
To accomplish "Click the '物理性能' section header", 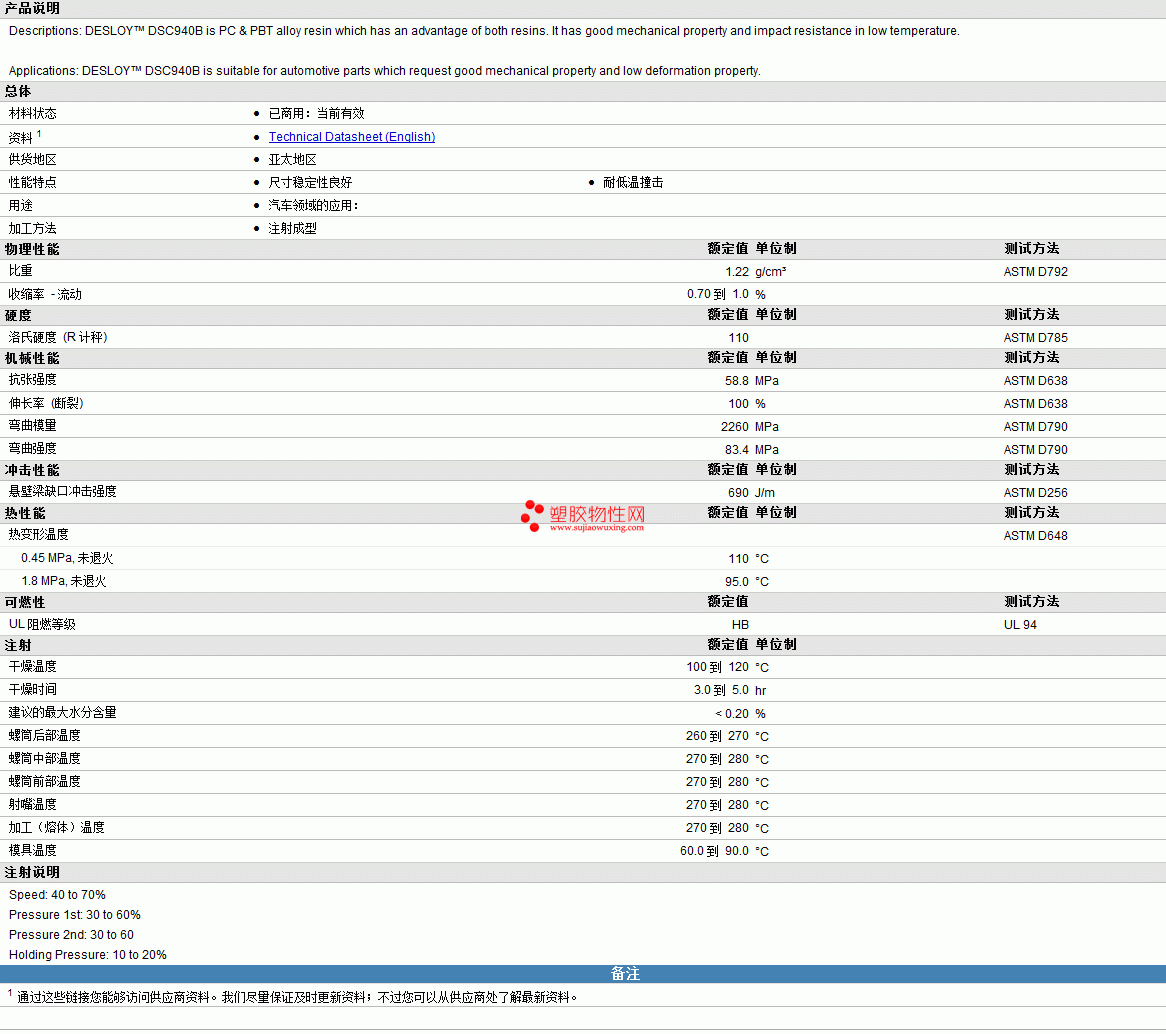I will pyautogui.click(x=32, y=249).
